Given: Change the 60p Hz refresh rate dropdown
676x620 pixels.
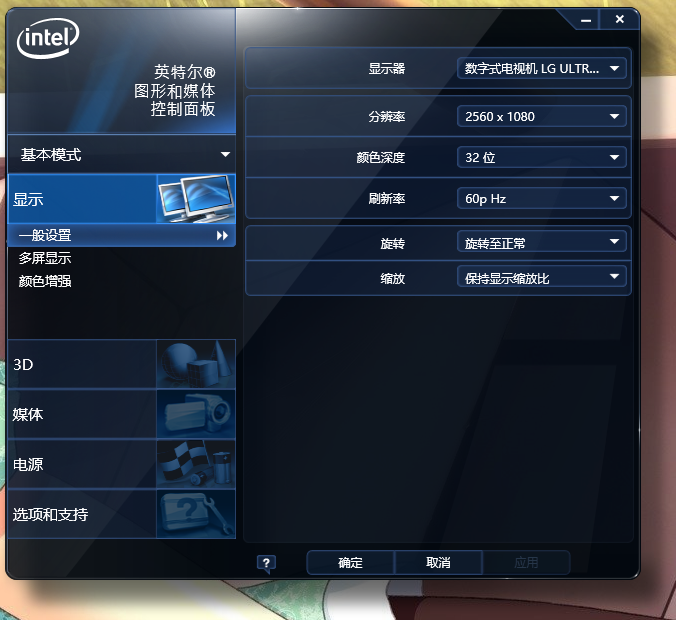Looking at the screenshot, I should 541,198.
